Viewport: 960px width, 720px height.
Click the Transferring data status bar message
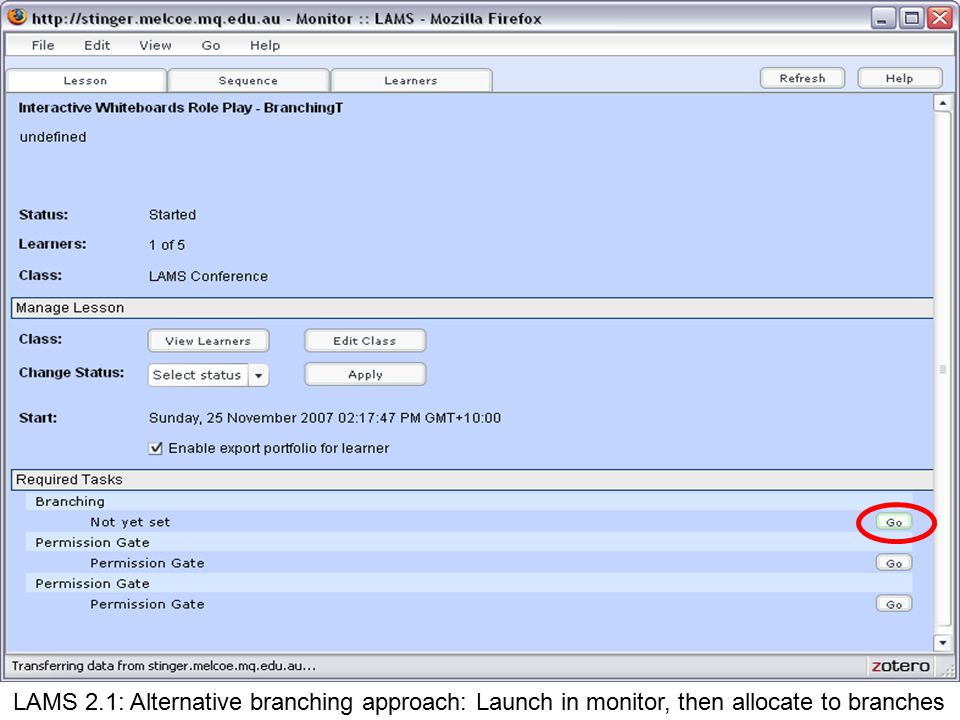coord(163,666)
